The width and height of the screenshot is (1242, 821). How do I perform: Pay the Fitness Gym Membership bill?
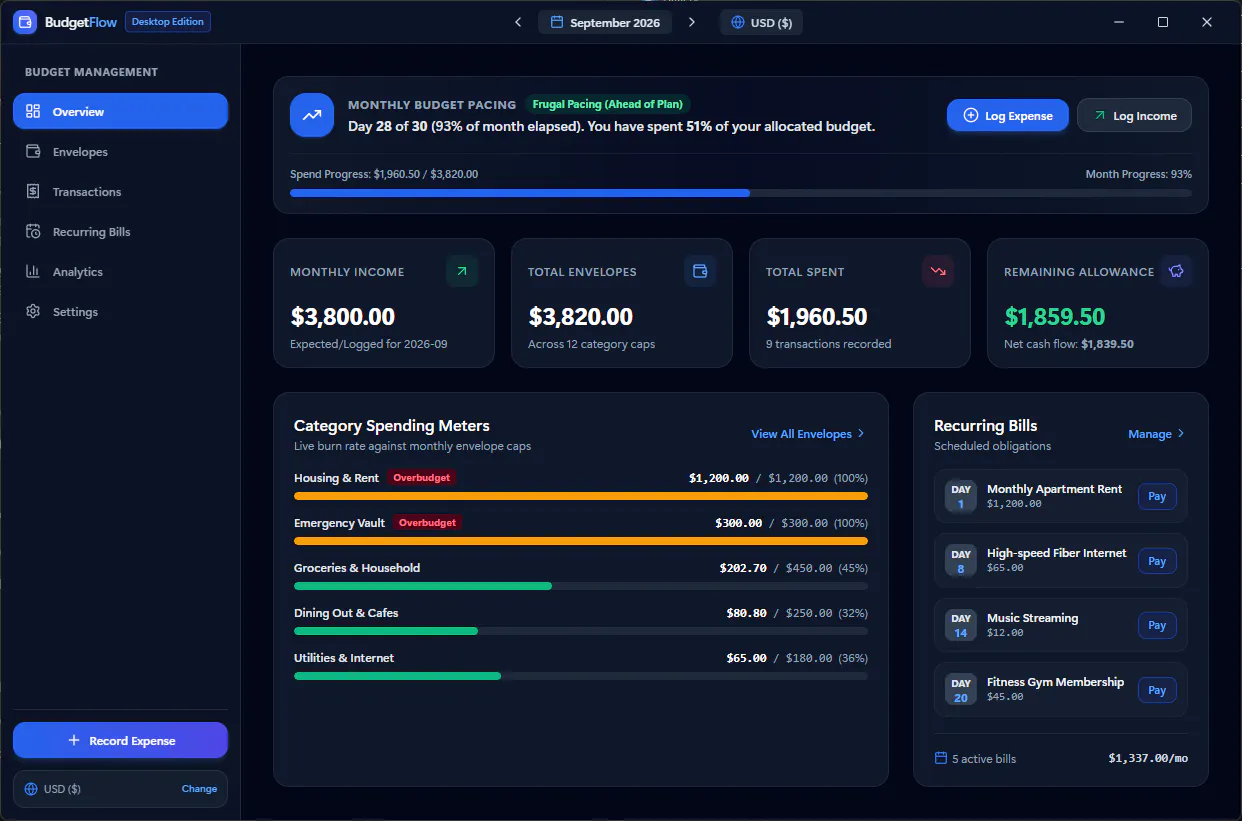[1157, 690]
